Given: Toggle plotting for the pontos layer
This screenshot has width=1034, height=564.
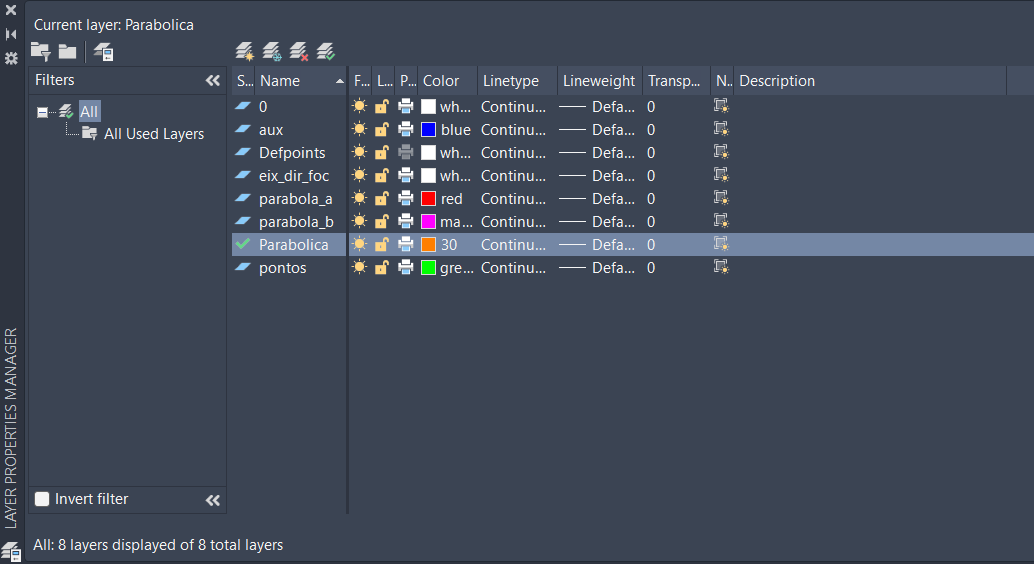Looking at the screenshot, I should click(405, 267).
